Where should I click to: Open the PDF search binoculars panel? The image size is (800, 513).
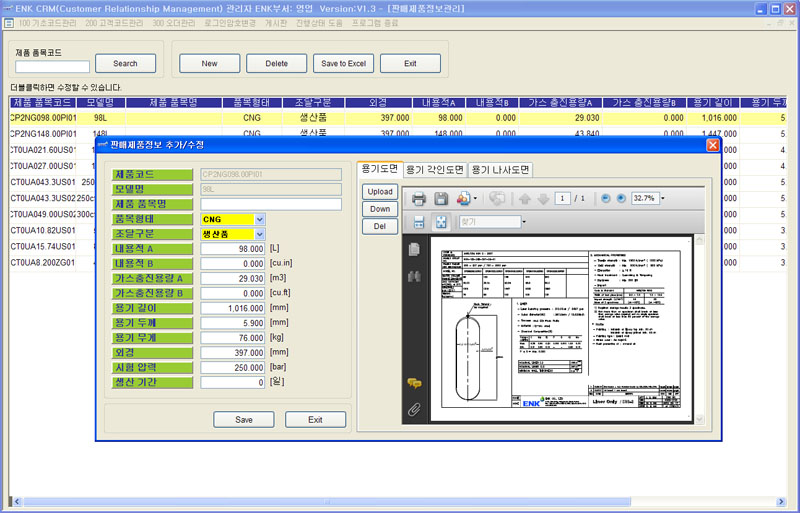(414, 276)
